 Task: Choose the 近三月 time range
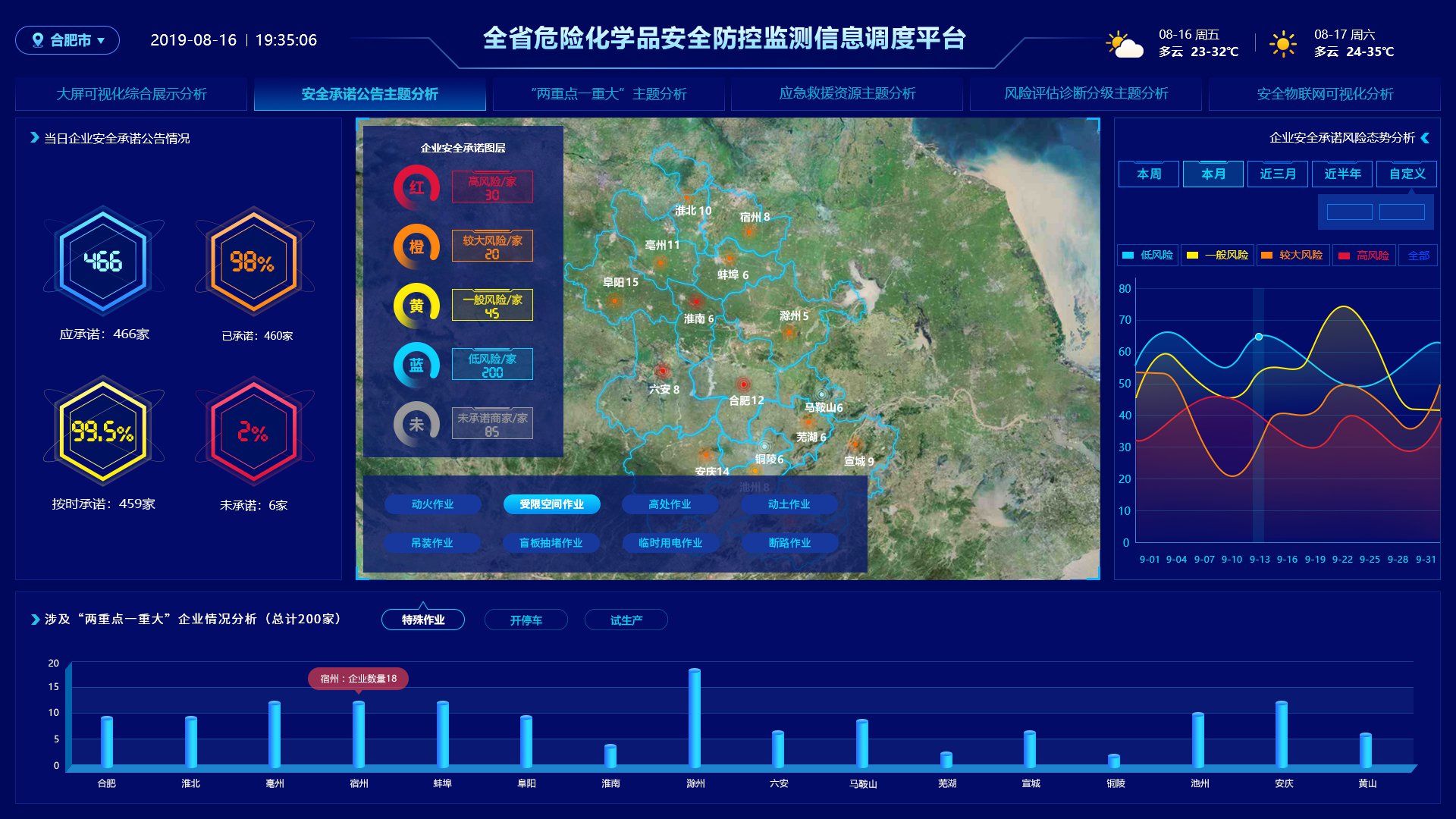point(1278,174)
